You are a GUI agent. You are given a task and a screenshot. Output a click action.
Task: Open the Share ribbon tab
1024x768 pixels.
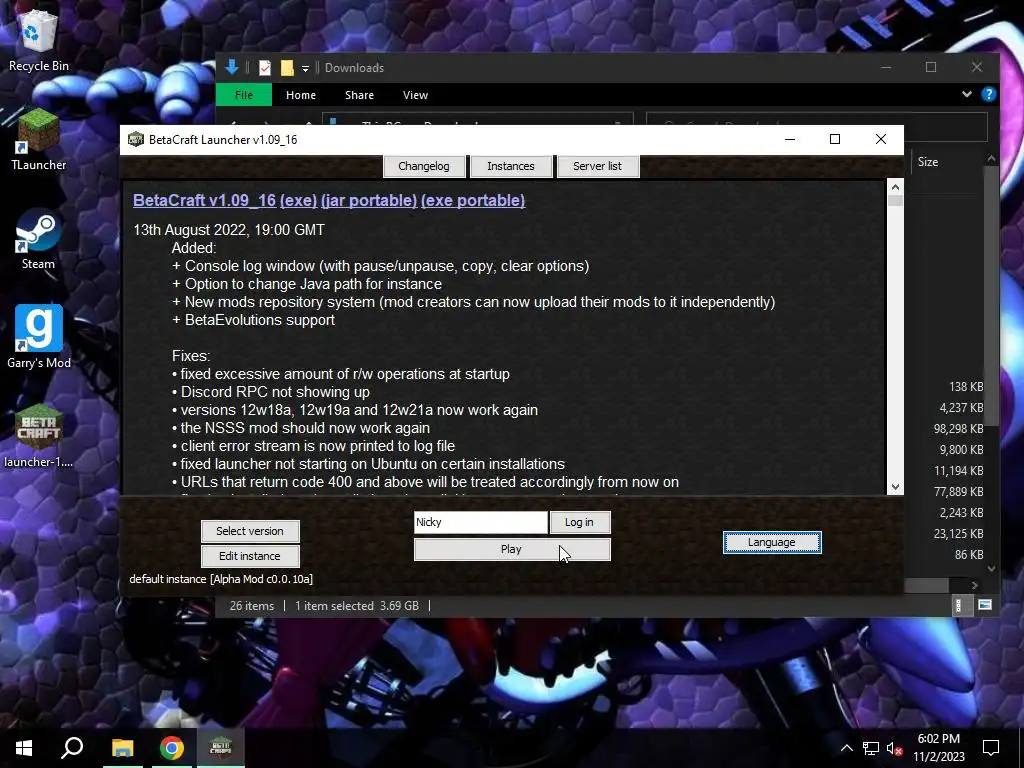pos(359,95)
